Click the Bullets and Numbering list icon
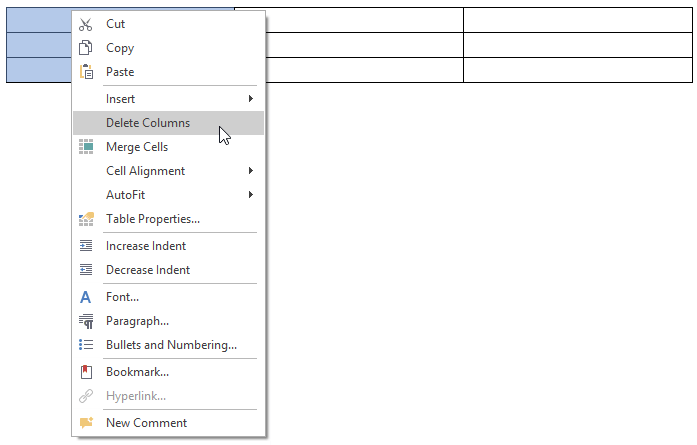 [86, 345]
